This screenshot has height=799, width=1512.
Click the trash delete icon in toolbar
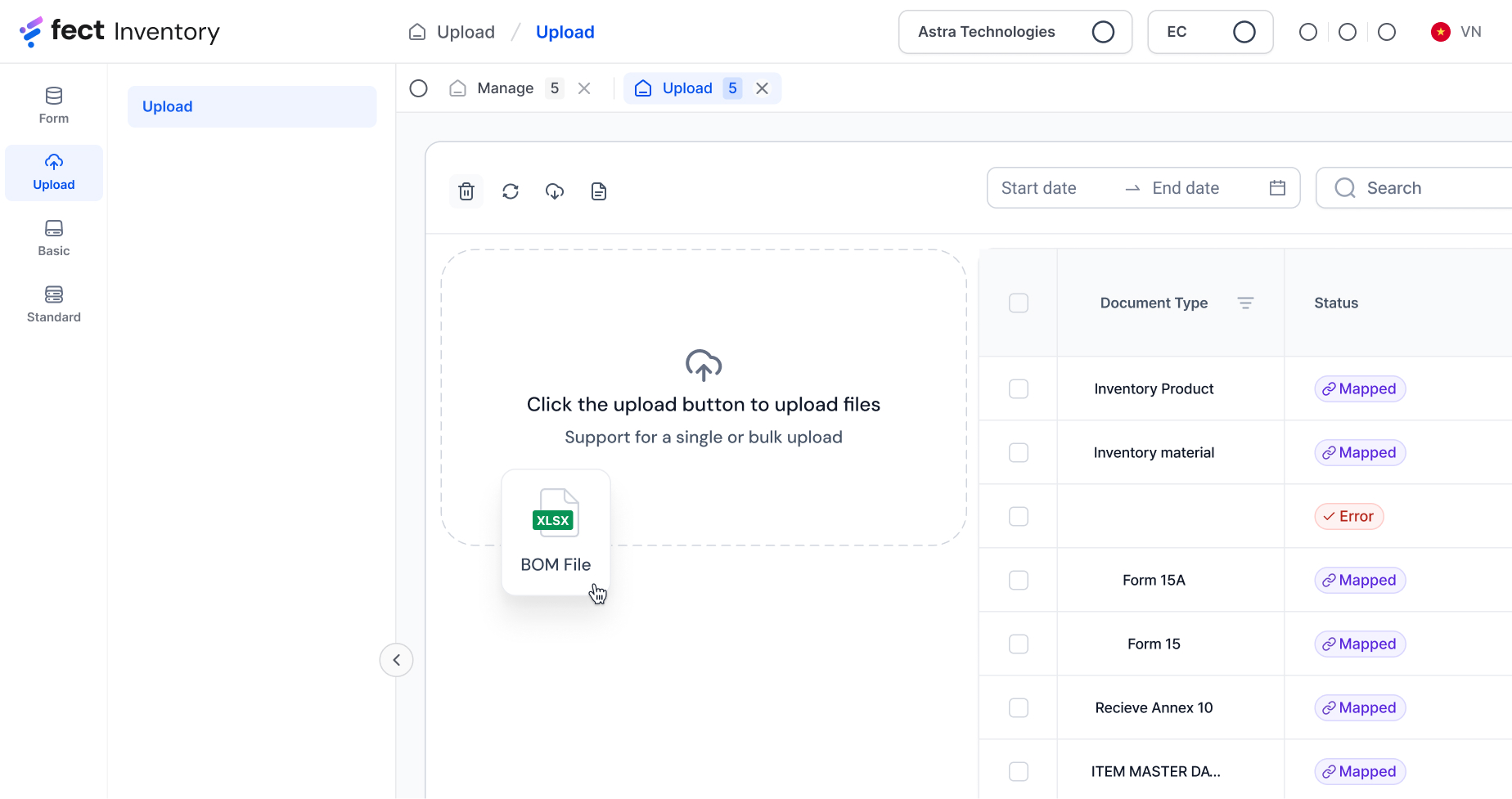click(x=466, y=191)
